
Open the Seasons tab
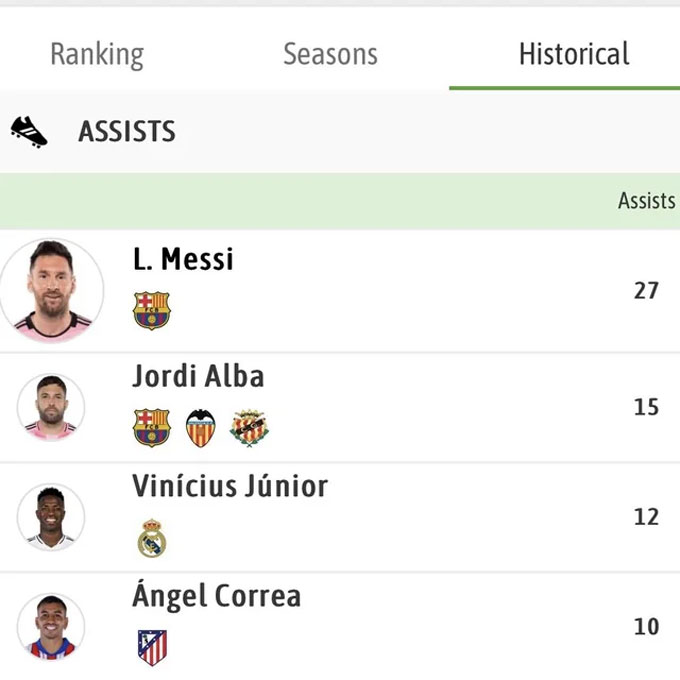click(330, 54)
